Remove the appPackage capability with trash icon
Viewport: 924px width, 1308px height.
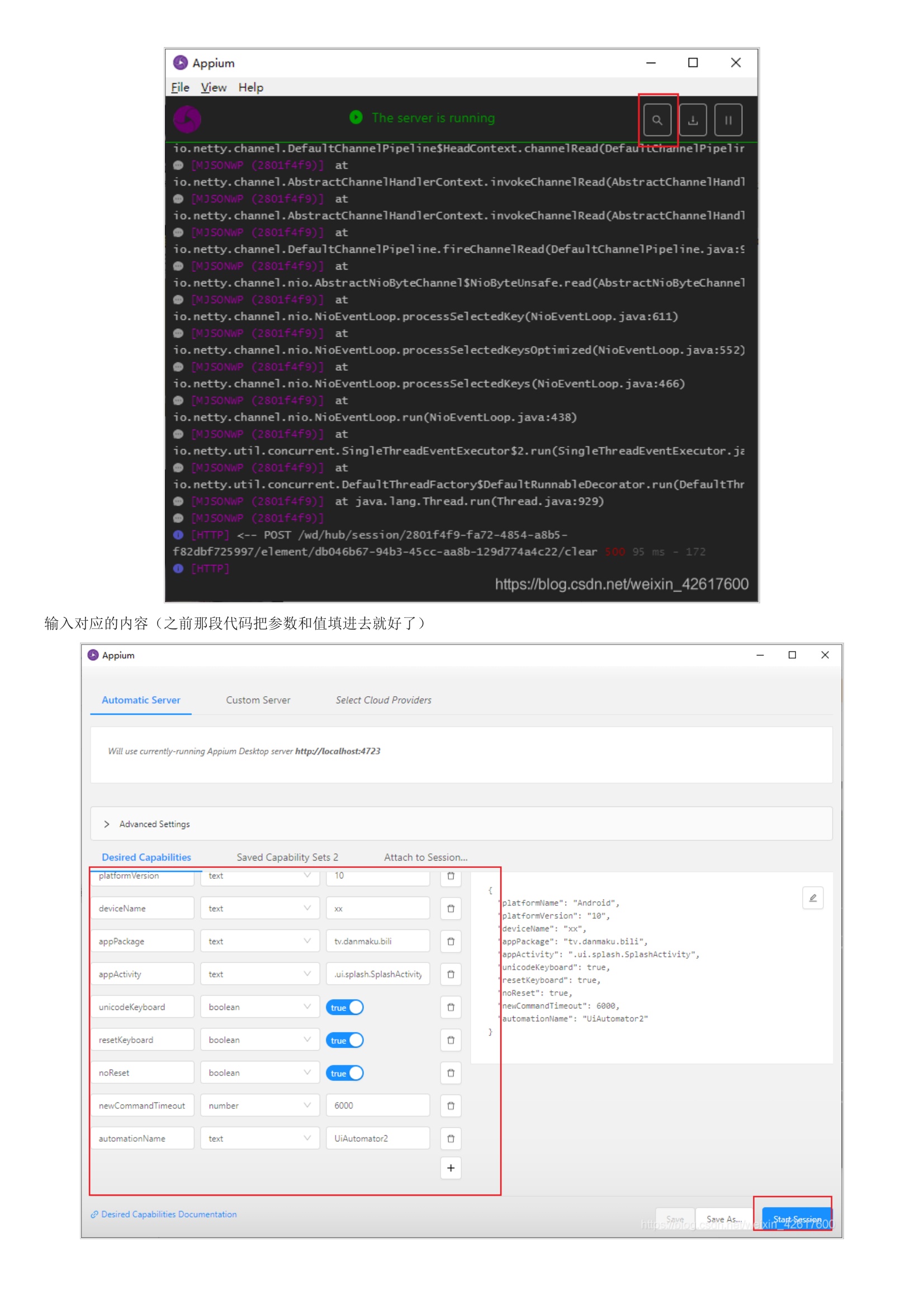pos(451,941)
